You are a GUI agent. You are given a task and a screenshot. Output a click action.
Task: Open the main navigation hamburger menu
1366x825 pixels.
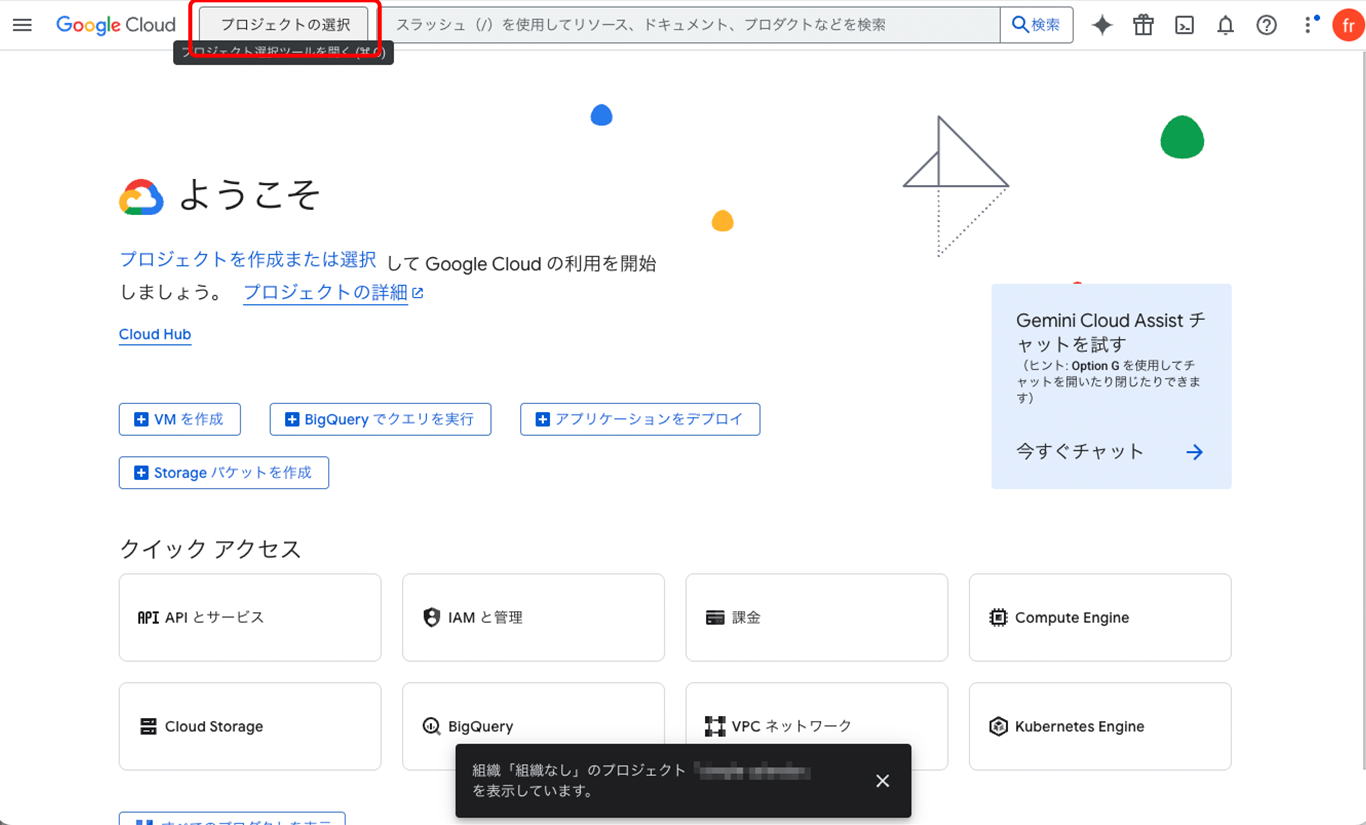click(22, 25)
